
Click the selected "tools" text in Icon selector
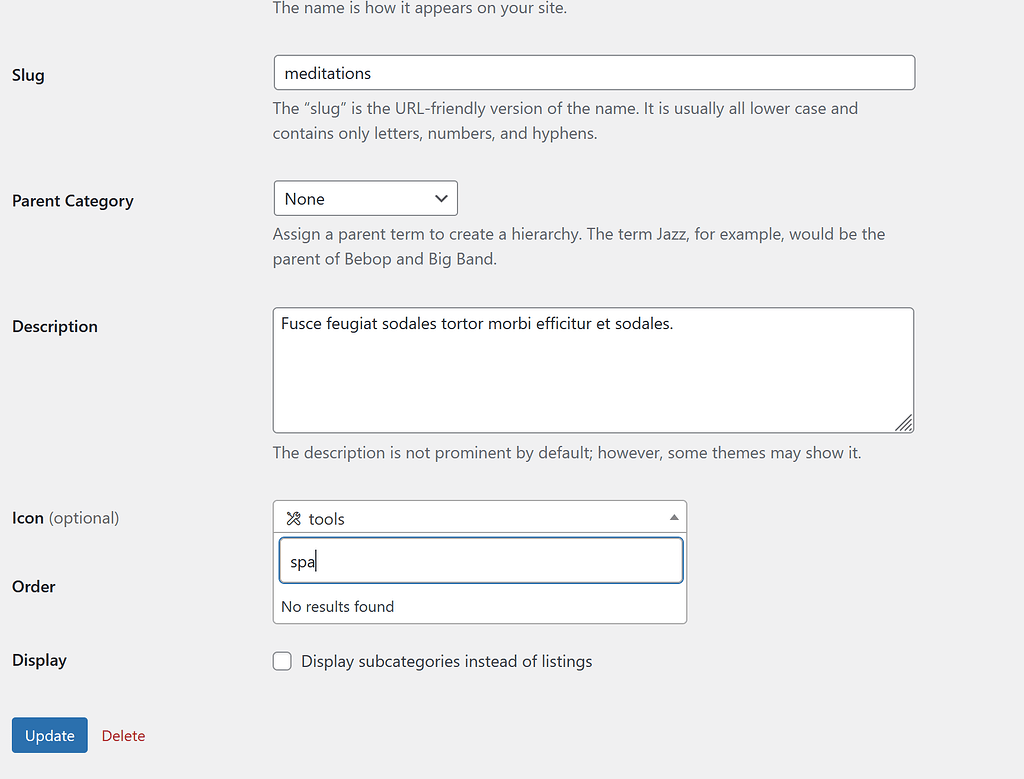click(x=327, y=519)
